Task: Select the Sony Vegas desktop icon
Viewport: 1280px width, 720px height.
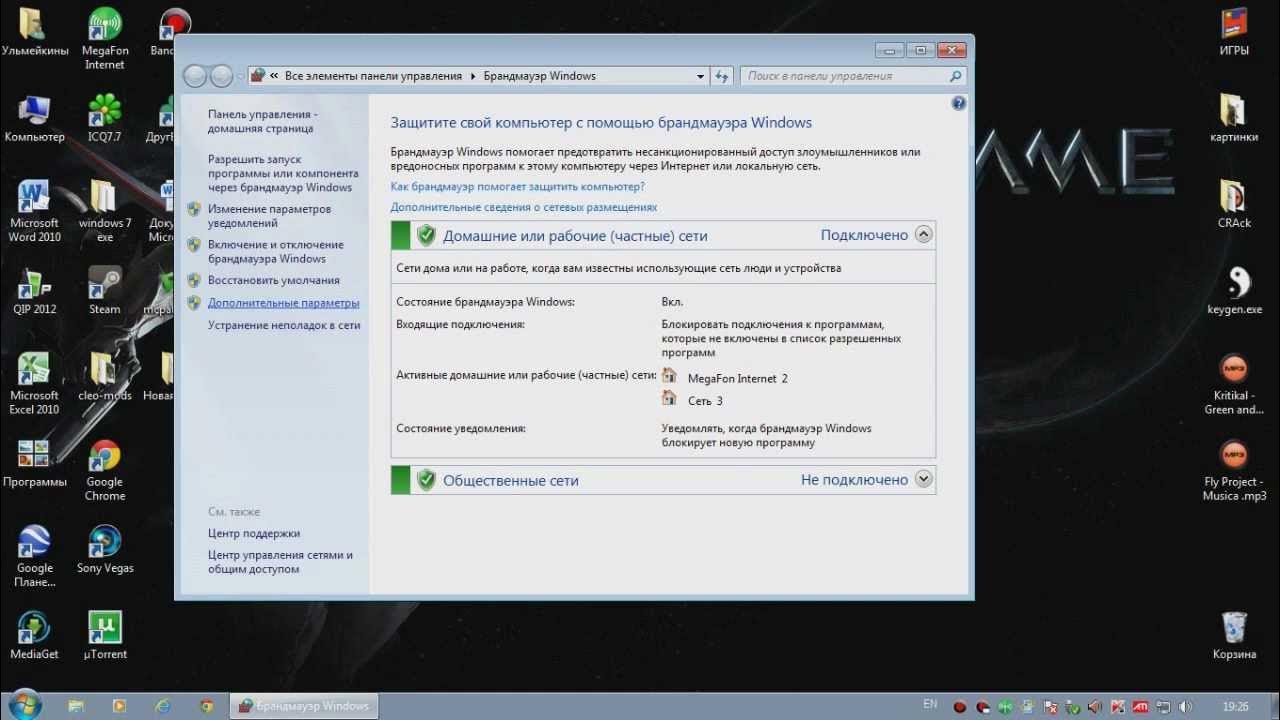Action: (x=104, y=549)
